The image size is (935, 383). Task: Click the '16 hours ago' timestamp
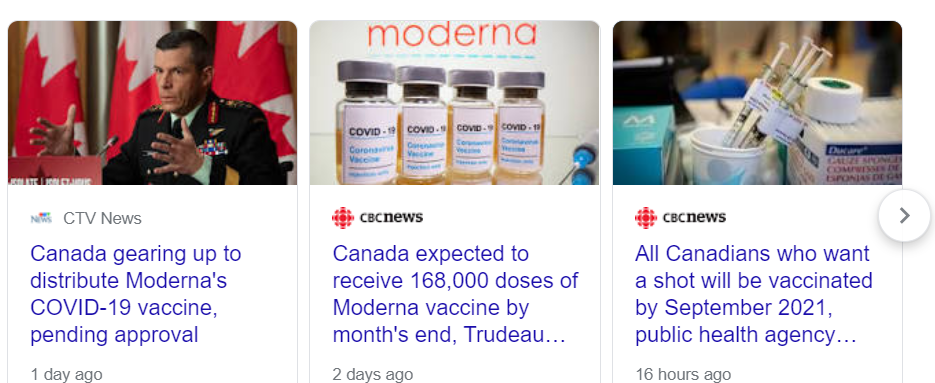point(683,375)
